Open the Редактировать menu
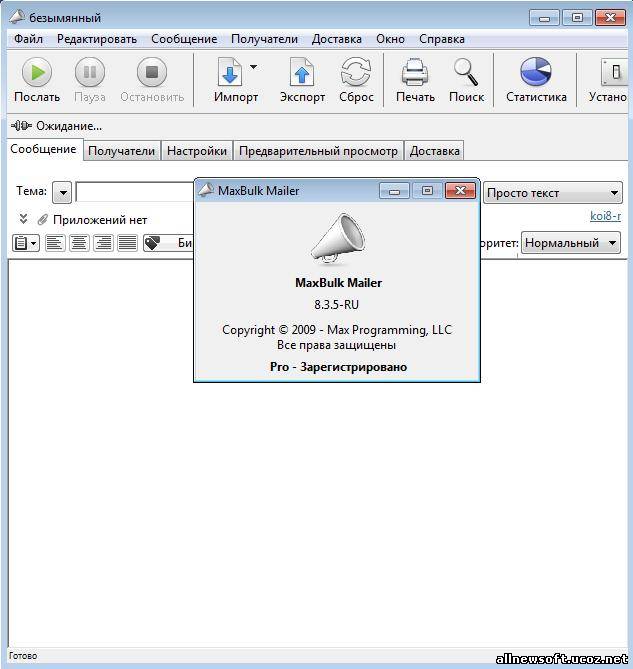 click(97, 39)
